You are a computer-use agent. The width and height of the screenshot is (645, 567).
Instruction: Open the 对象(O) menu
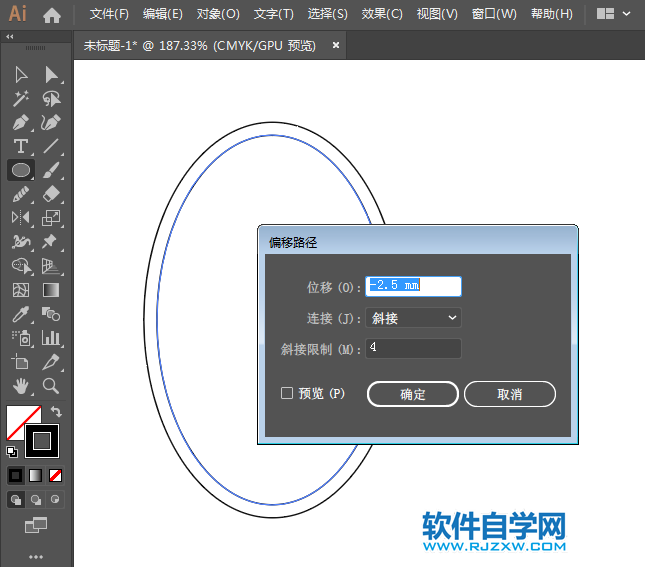pyautogui.click(x=218, y=14)
